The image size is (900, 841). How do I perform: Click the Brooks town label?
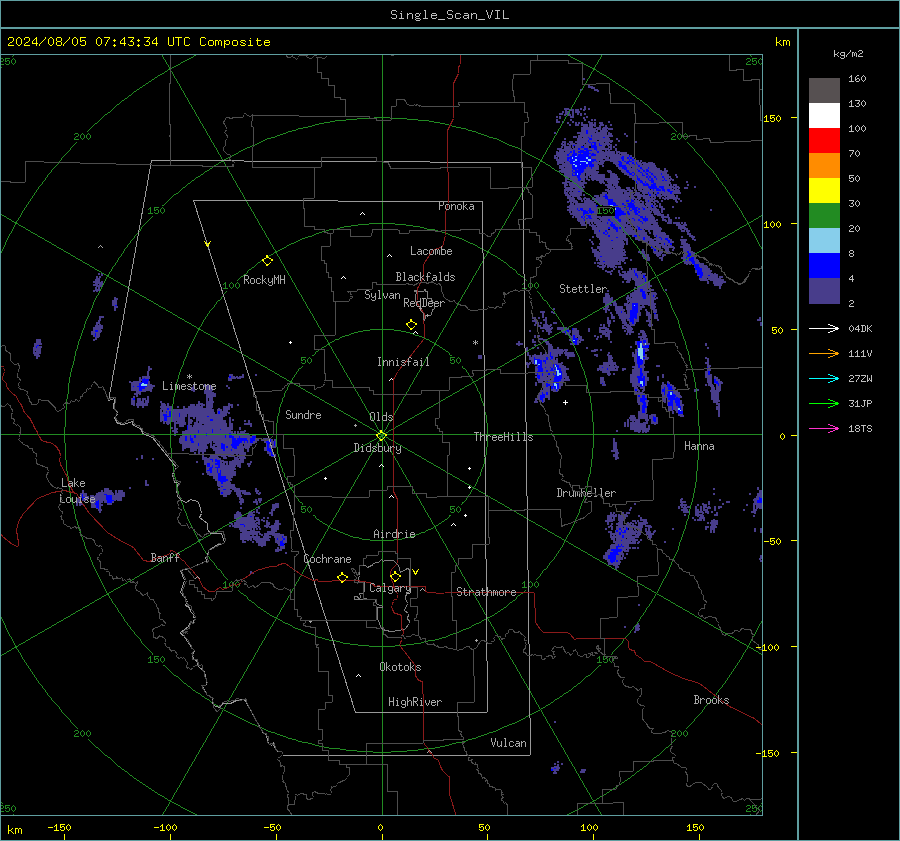coord(711,700)
